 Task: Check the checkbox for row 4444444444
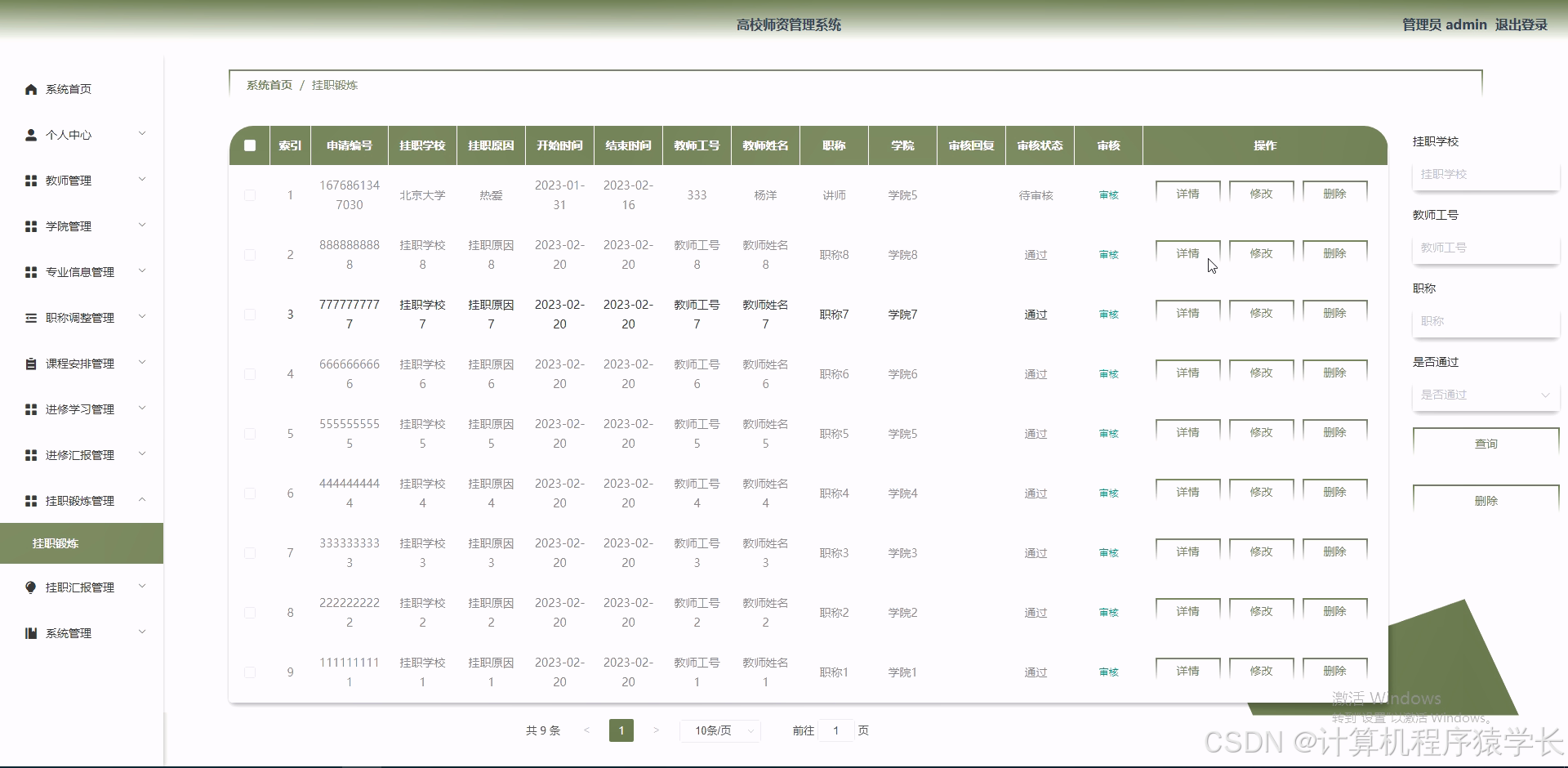pos(250,493)
